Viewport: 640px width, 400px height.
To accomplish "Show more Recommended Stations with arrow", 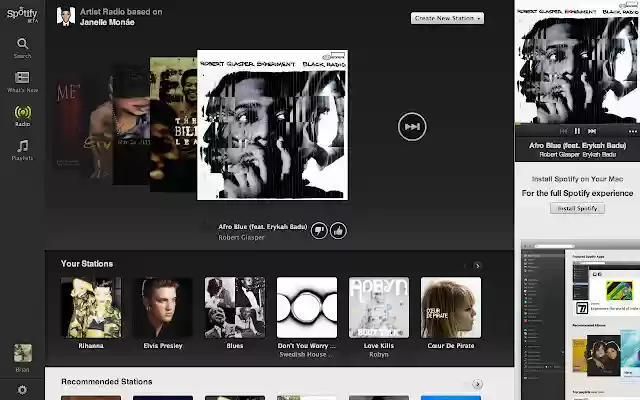I will click(x=477, y=384).
